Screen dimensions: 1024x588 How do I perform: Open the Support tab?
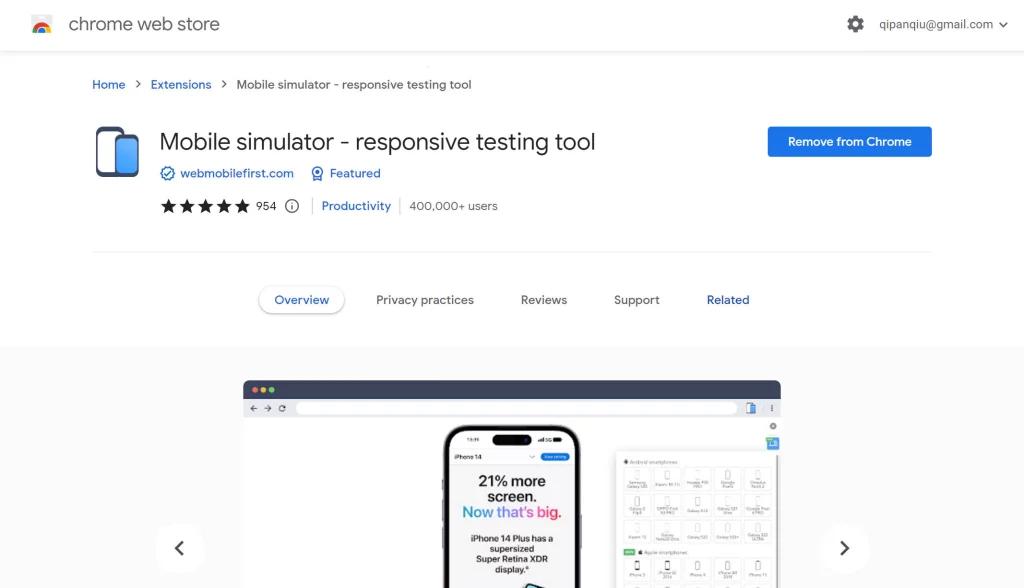point(637,300)
